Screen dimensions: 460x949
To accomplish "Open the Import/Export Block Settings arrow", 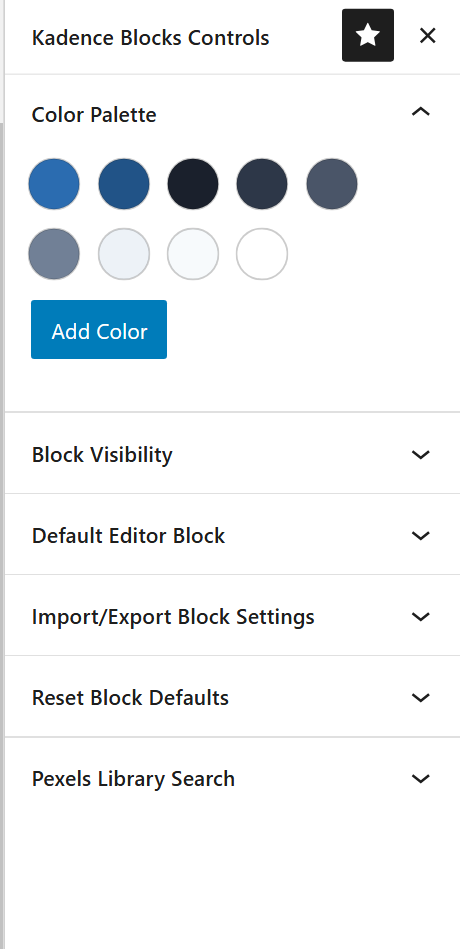I will (420, 617).
